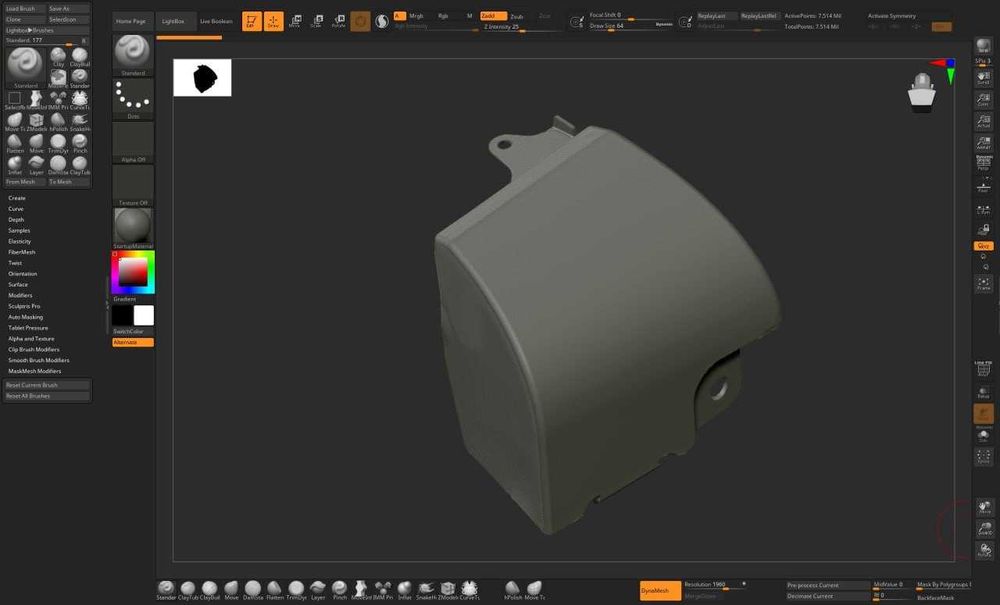The image size is (1000, 605).
Task: Click Reset Current Brush
Action: click(47, 385)
